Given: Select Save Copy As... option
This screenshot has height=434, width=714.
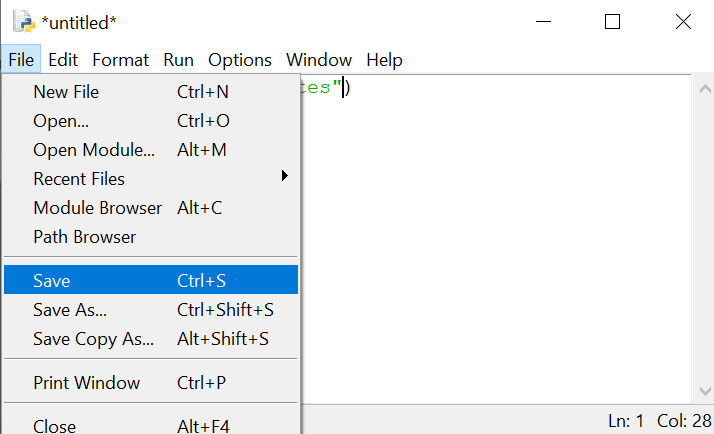Looking at the screenshot, I should 93,339.
